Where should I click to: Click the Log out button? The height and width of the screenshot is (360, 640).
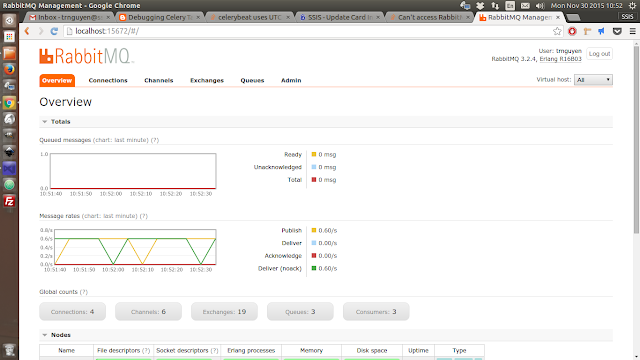[x=599, y=54]
